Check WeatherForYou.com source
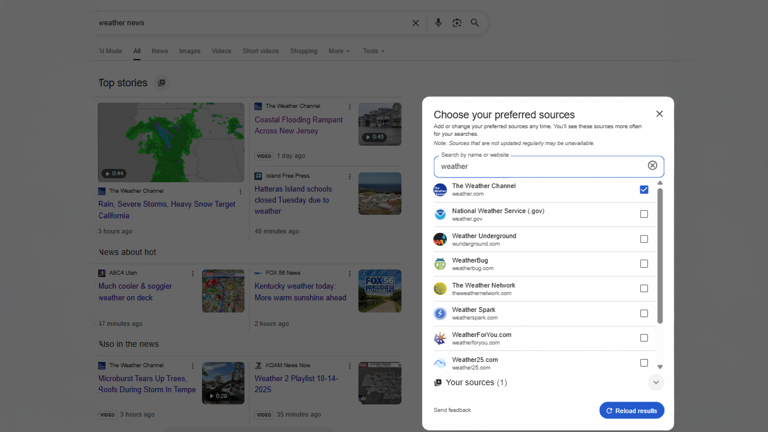Screen dimensions: 768x432 click(x=644, y=338)
